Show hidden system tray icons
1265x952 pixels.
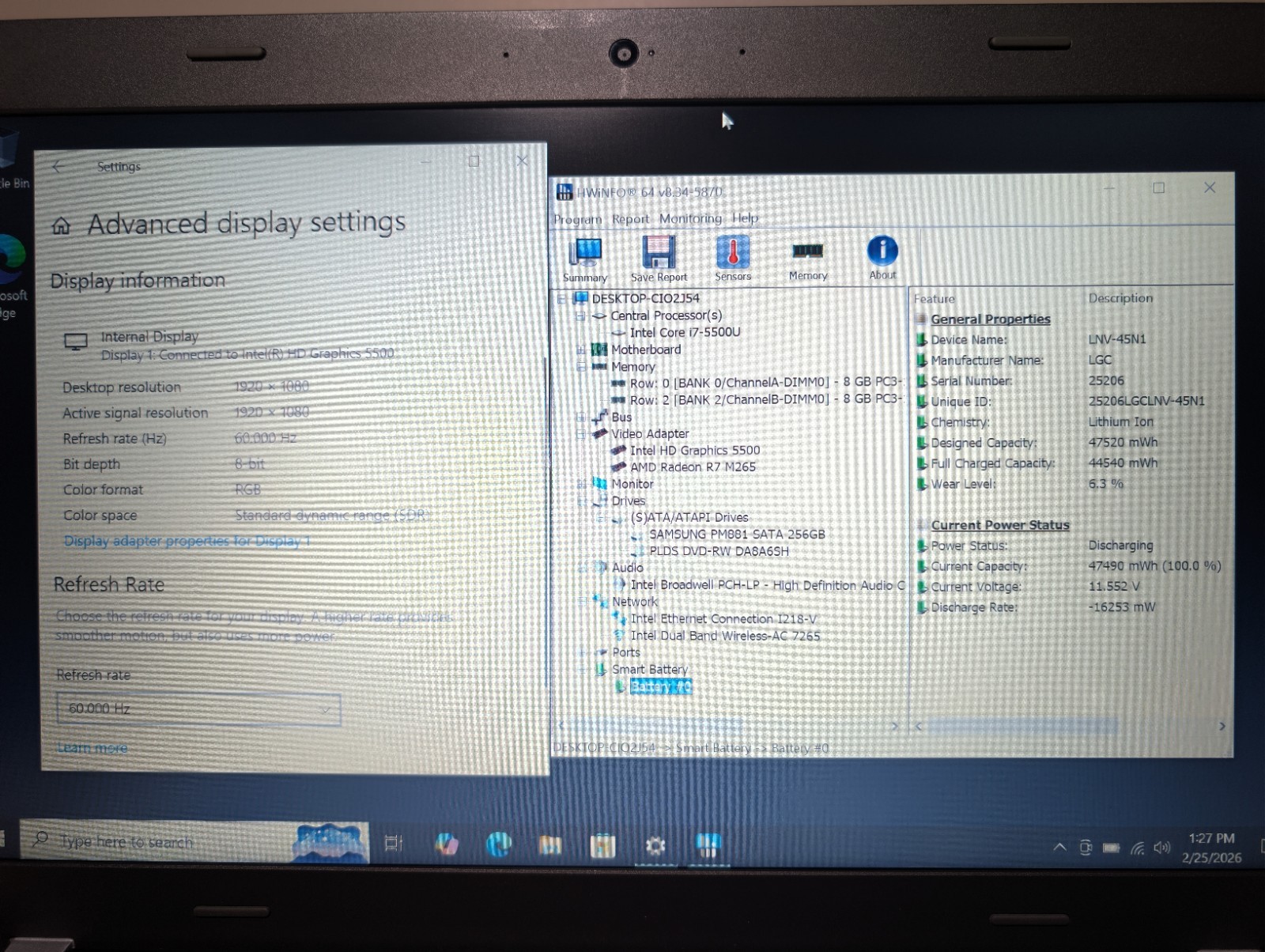coord(1059,848)
